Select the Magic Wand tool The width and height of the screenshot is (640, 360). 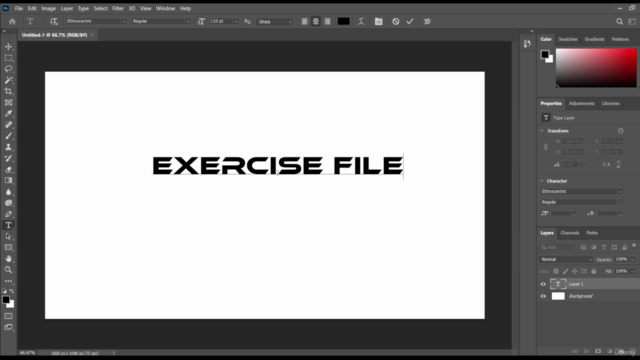(9, 80)
